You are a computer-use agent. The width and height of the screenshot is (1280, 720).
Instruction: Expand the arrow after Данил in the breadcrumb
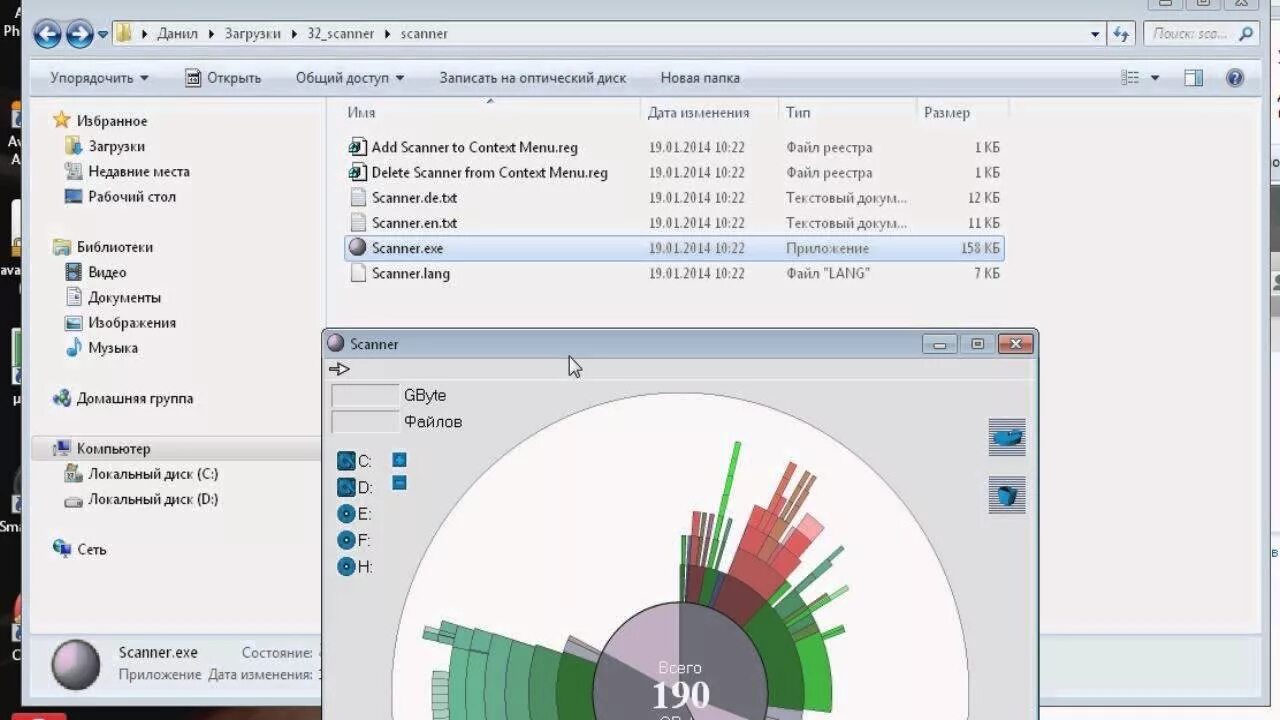[x=212, y=34]
